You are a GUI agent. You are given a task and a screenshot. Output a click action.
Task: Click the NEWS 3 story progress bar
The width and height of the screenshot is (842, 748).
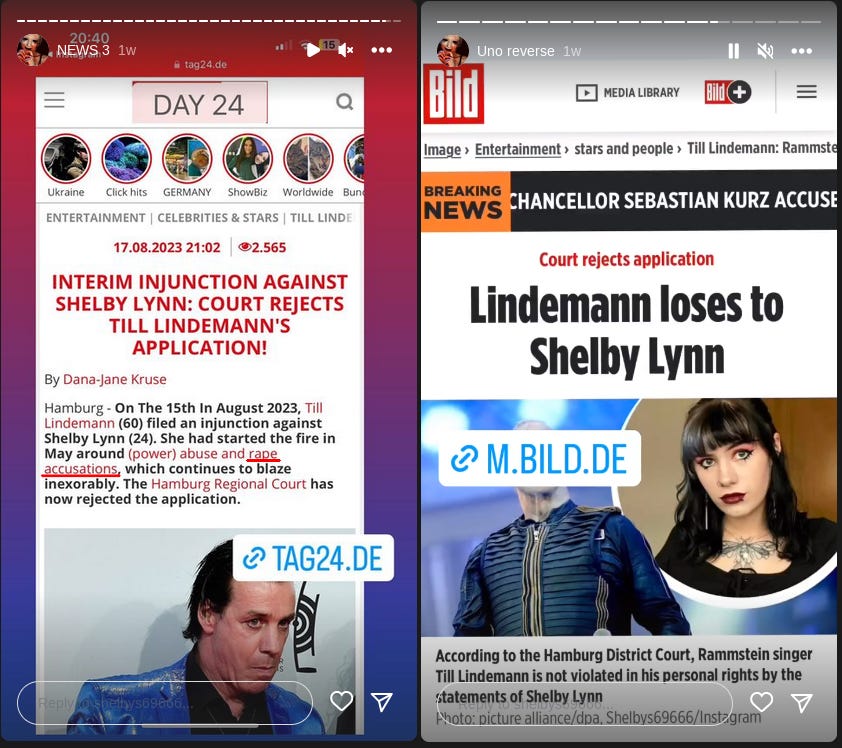pos(209,21)
